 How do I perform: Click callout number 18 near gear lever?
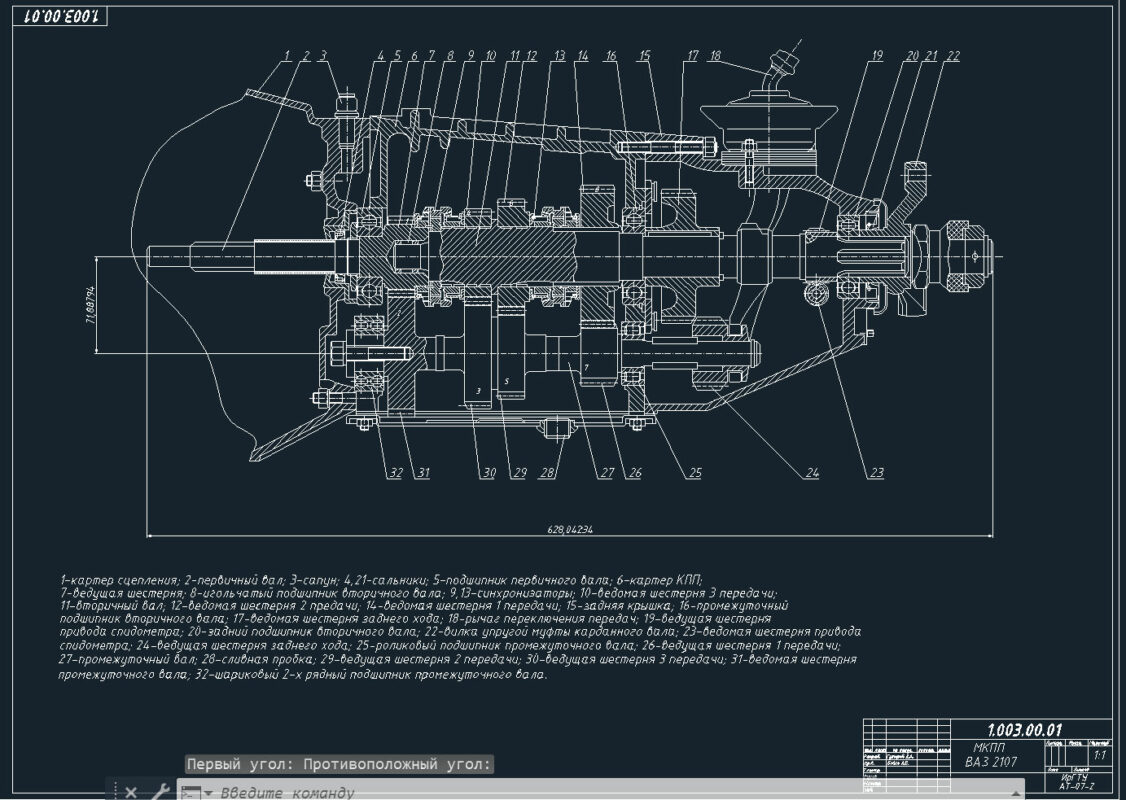click(714, 57)
